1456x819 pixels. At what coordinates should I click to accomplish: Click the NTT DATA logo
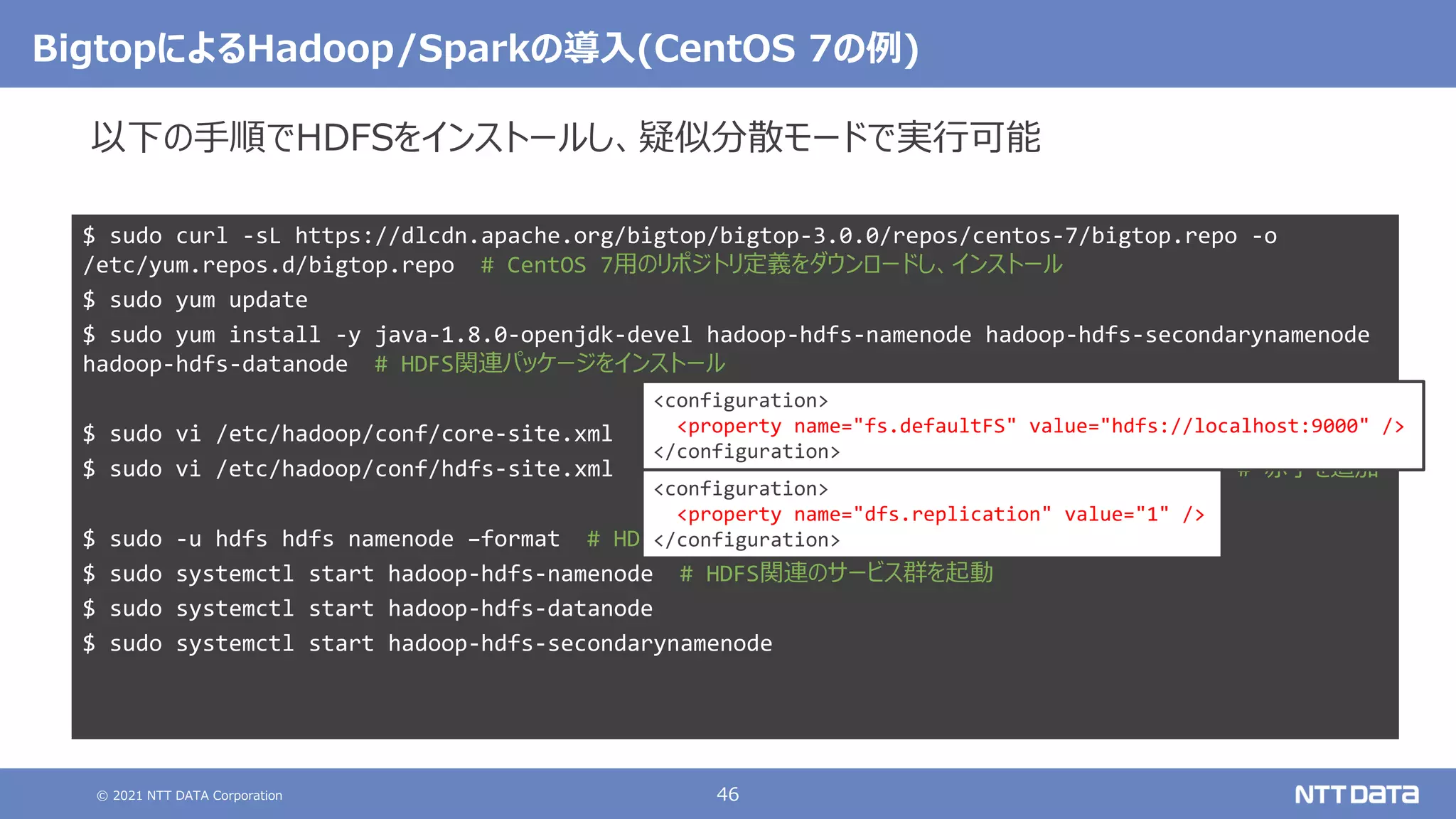click(x=1356, y=794)
